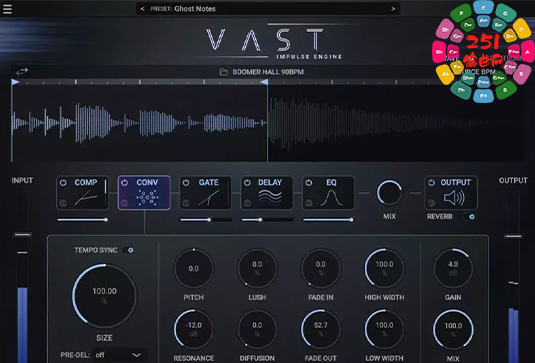
Task: Select the EQ bell curve icon
Action: (x=331, y=198)
